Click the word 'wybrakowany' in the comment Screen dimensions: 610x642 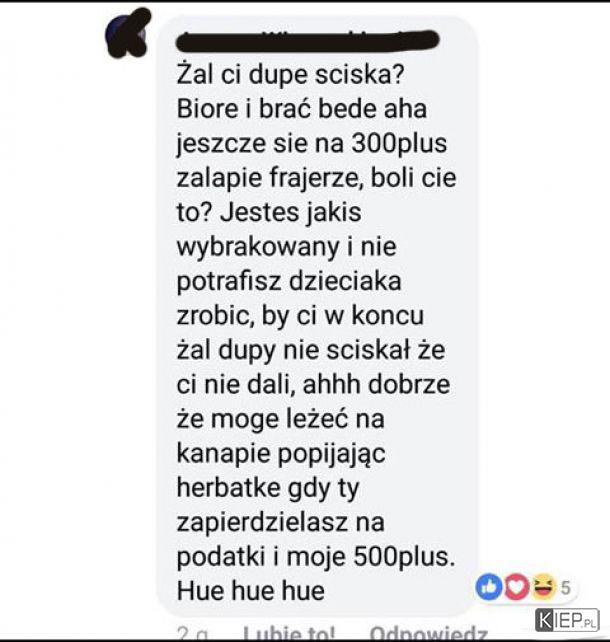point(258,247)
